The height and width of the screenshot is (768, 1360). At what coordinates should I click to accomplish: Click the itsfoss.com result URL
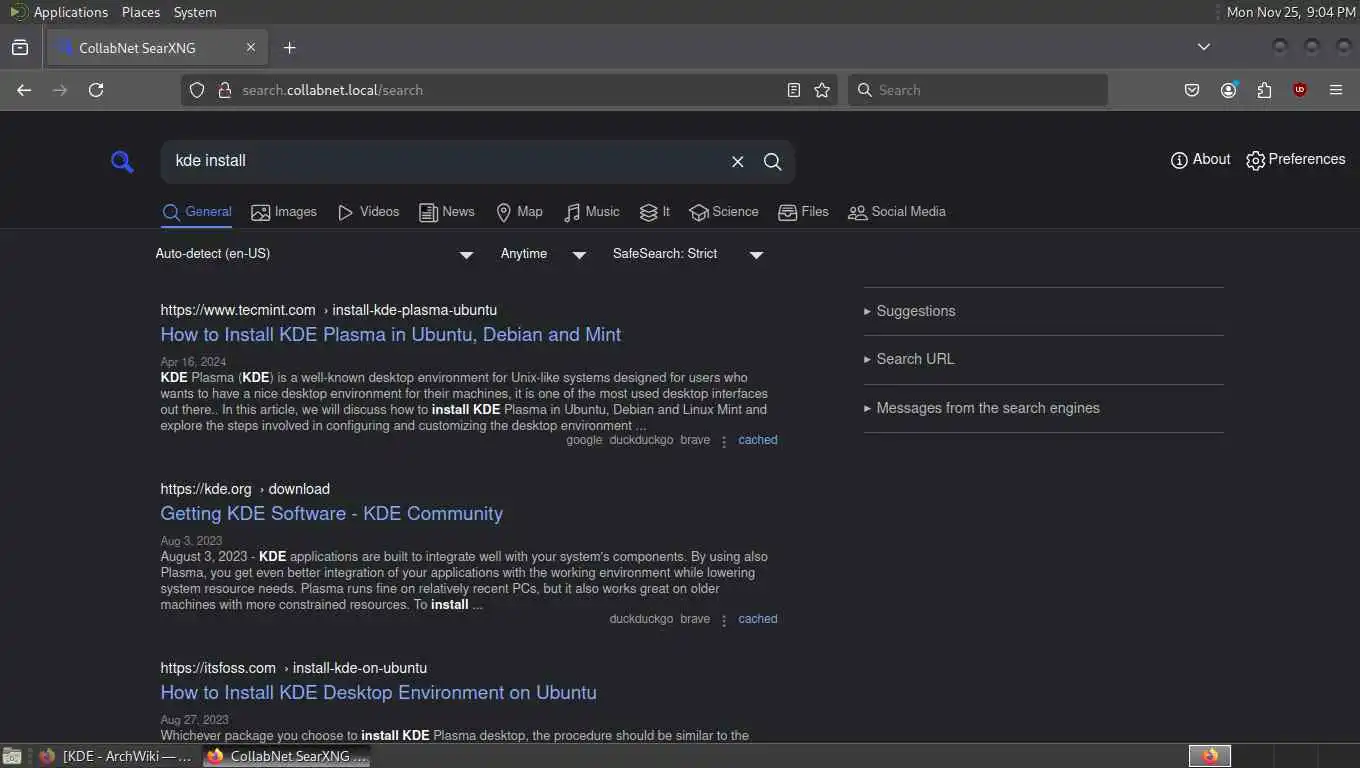(294, 668)
